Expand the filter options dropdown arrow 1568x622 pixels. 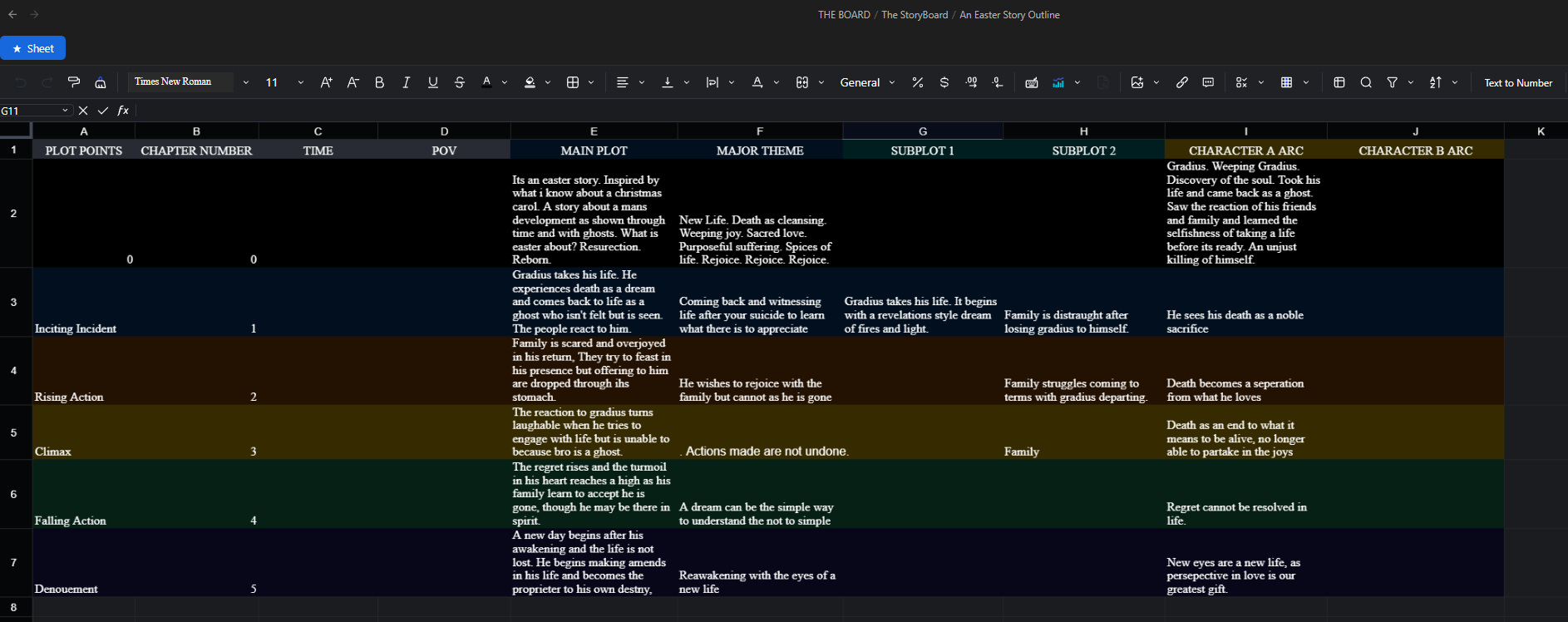click(x=1410, y=82)
